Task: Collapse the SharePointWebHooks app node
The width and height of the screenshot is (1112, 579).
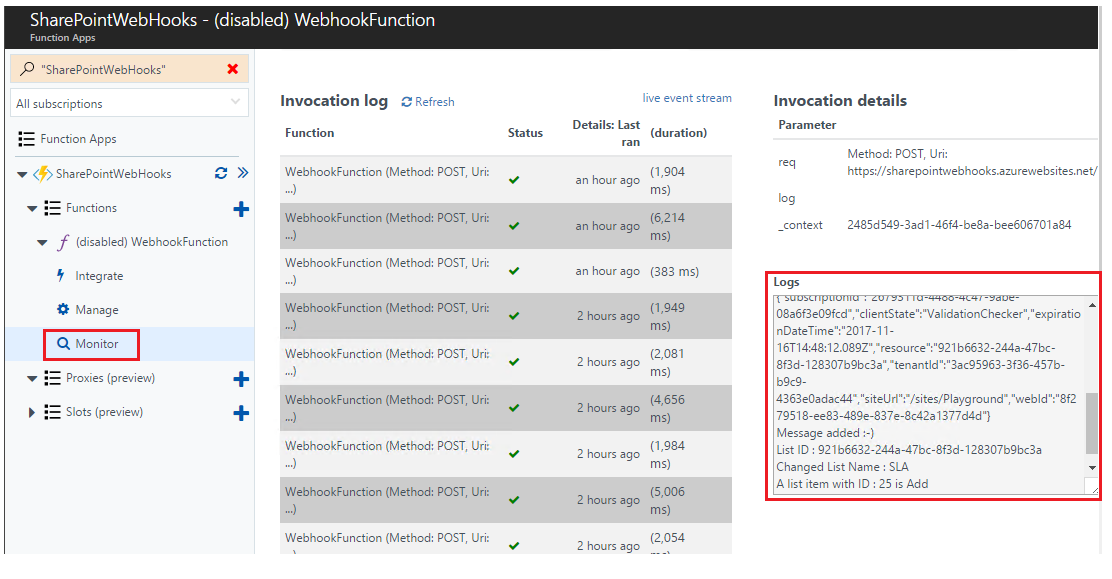Action: [22, 174]
